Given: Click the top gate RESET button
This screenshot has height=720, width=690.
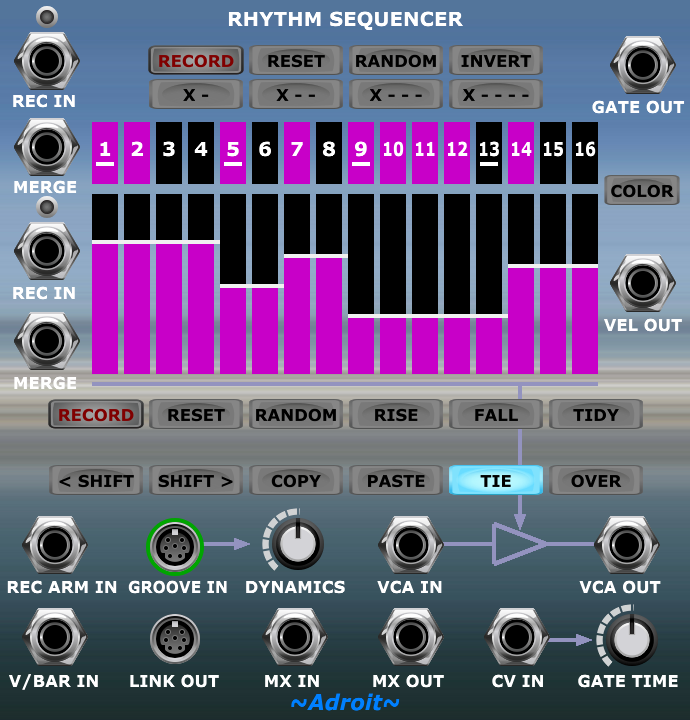Looking at the screenshot, I should point(296,60).
